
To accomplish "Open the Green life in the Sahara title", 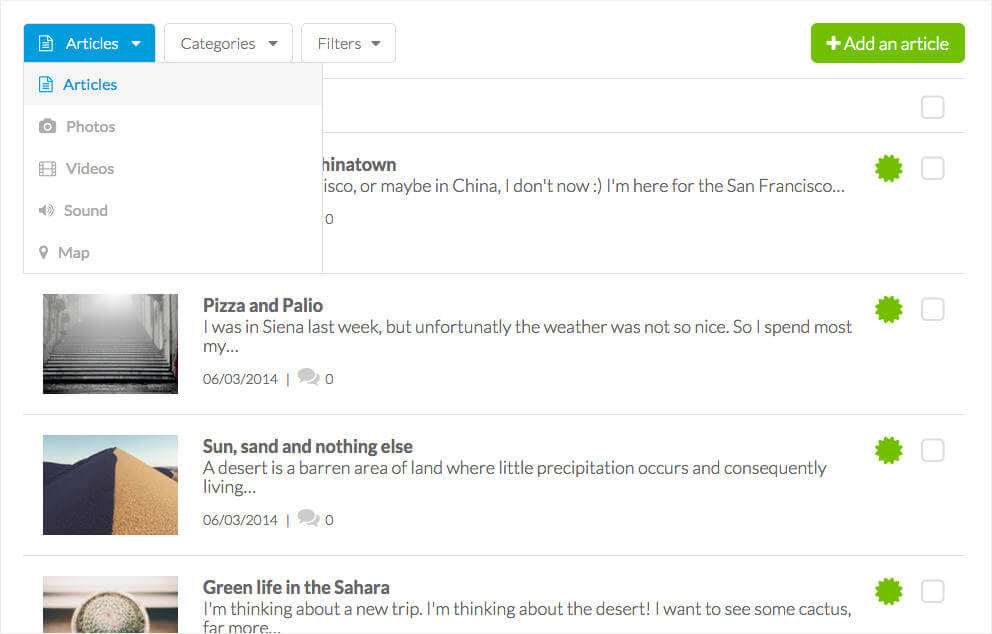I will point(296,587).
